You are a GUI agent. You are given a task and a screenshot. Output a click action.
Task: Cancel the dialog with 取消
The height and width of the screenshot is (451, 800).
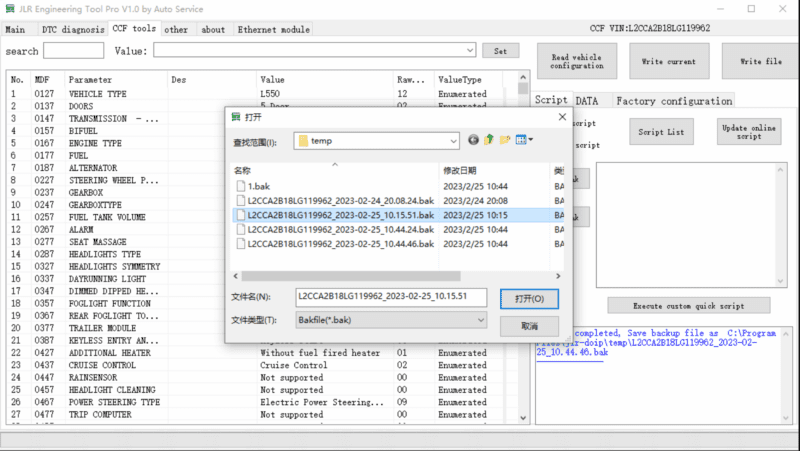[529, 326]
